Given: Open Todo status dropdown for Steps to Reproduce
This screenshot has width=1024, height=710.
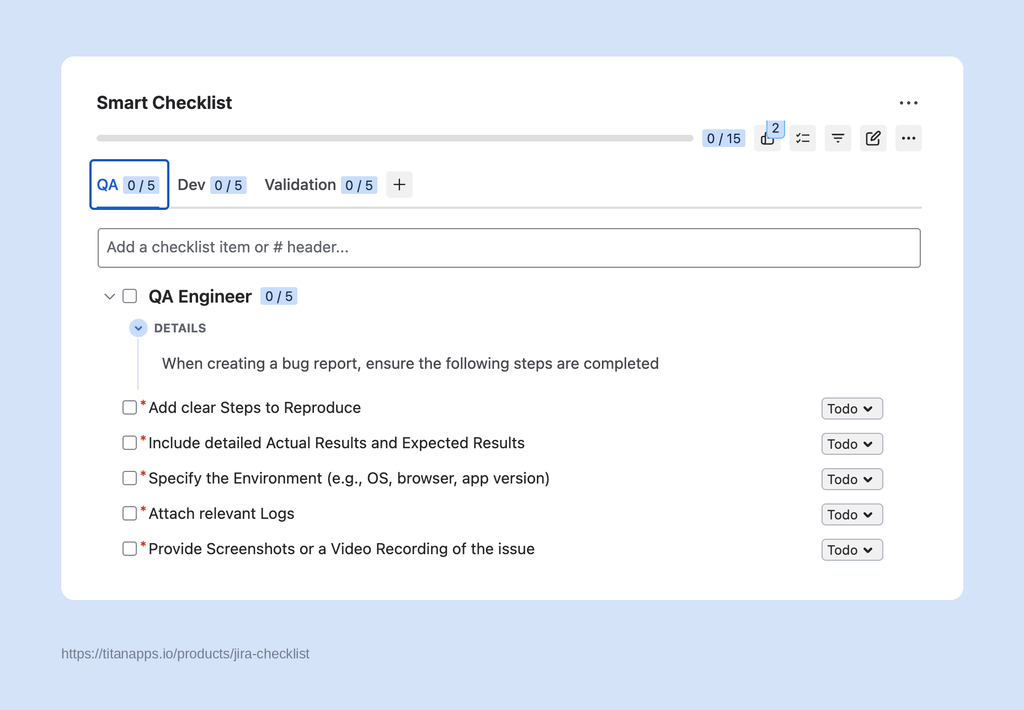Looking at the screenshot, I should pyautogui.click(x=852, y=409).
